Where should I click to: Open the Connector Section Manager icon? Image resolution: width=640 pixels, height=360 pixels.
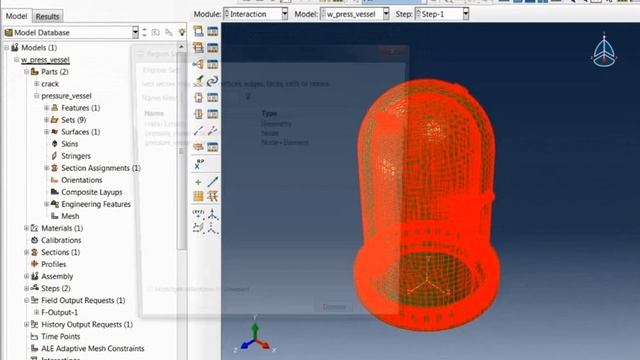point(213,98)
